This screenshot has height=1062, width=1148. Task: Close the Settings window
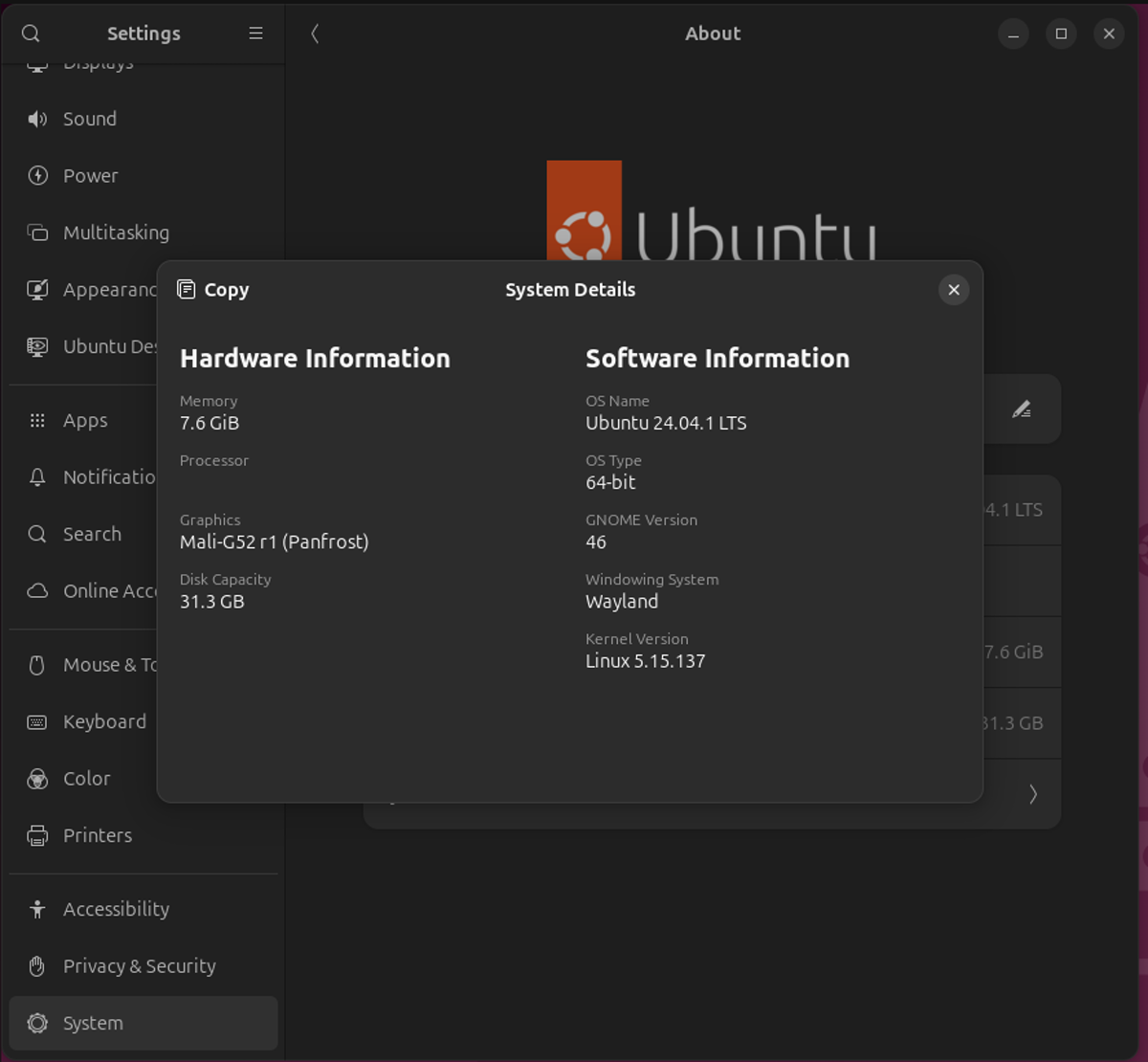pyautogui.click(x=1109, y=33)
